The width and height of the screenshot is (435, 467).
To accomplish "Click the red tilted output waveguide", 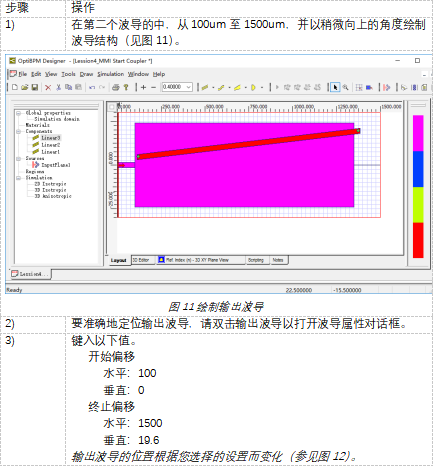I will [x=248, y=144].
